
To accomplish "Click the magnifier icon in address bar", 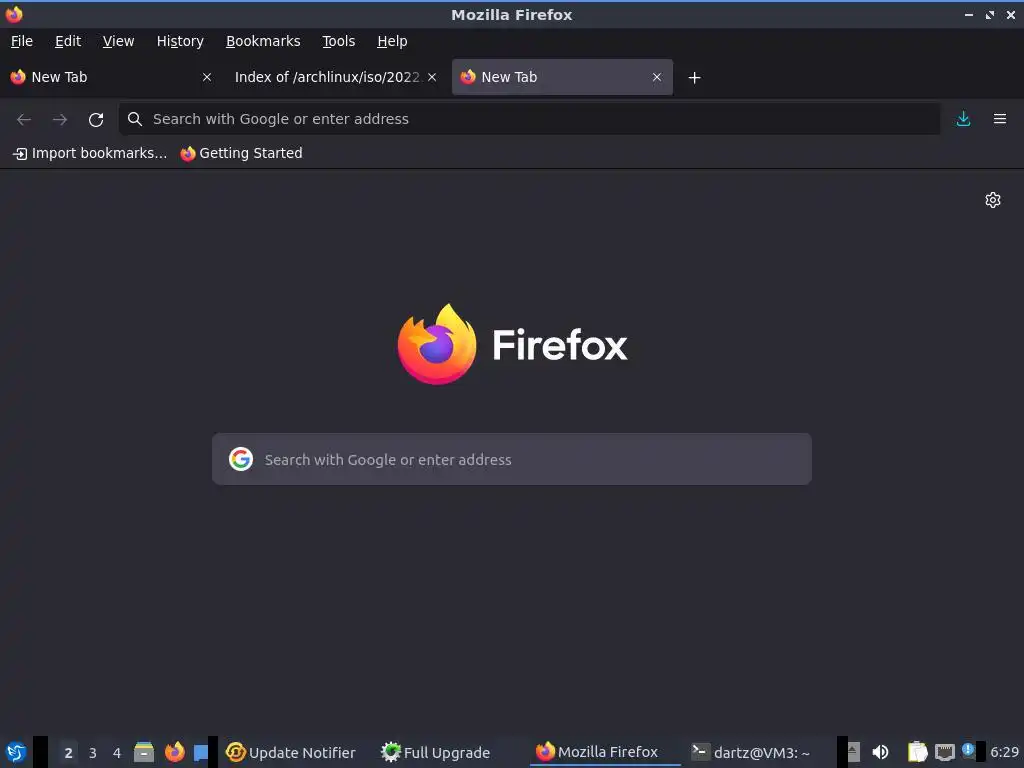I will tap(135, 119).
